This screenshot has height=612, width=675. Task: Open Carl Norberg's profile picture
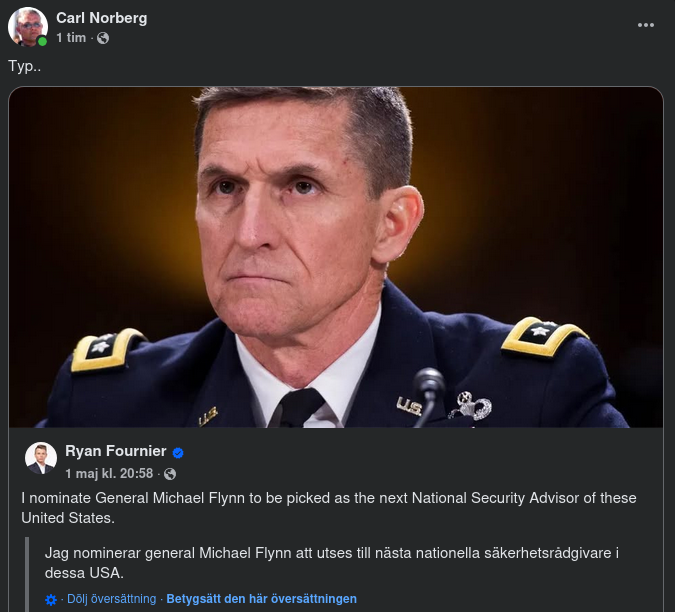[x=27, y=27]
